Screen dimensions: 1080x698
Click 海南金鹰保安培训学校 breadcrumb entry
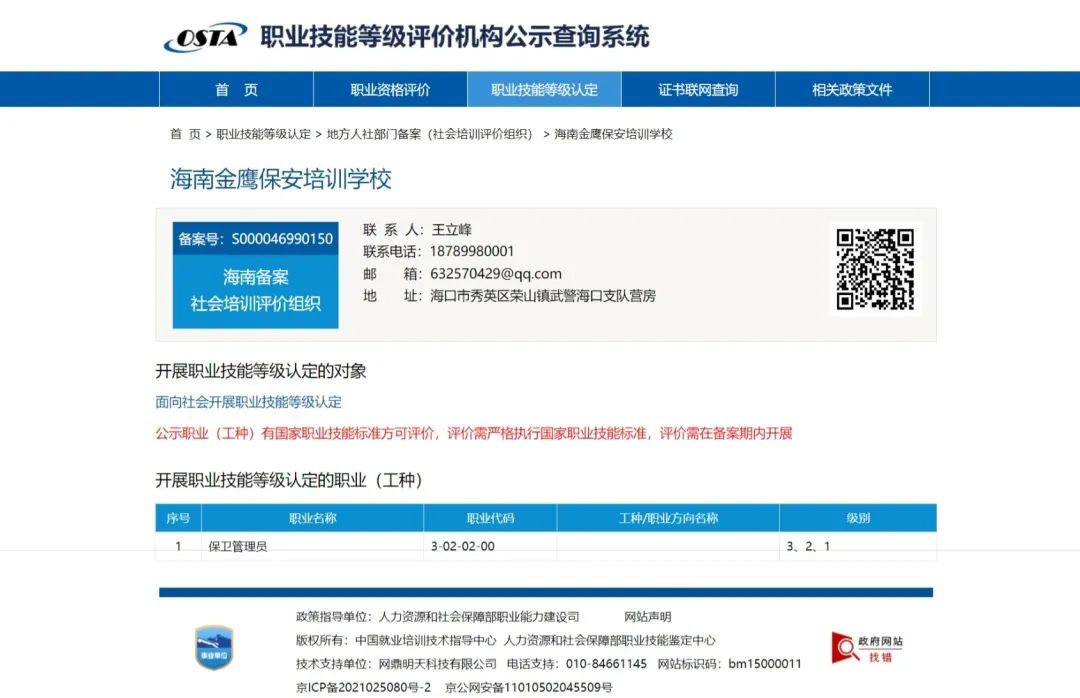click(x=613, y=134)
